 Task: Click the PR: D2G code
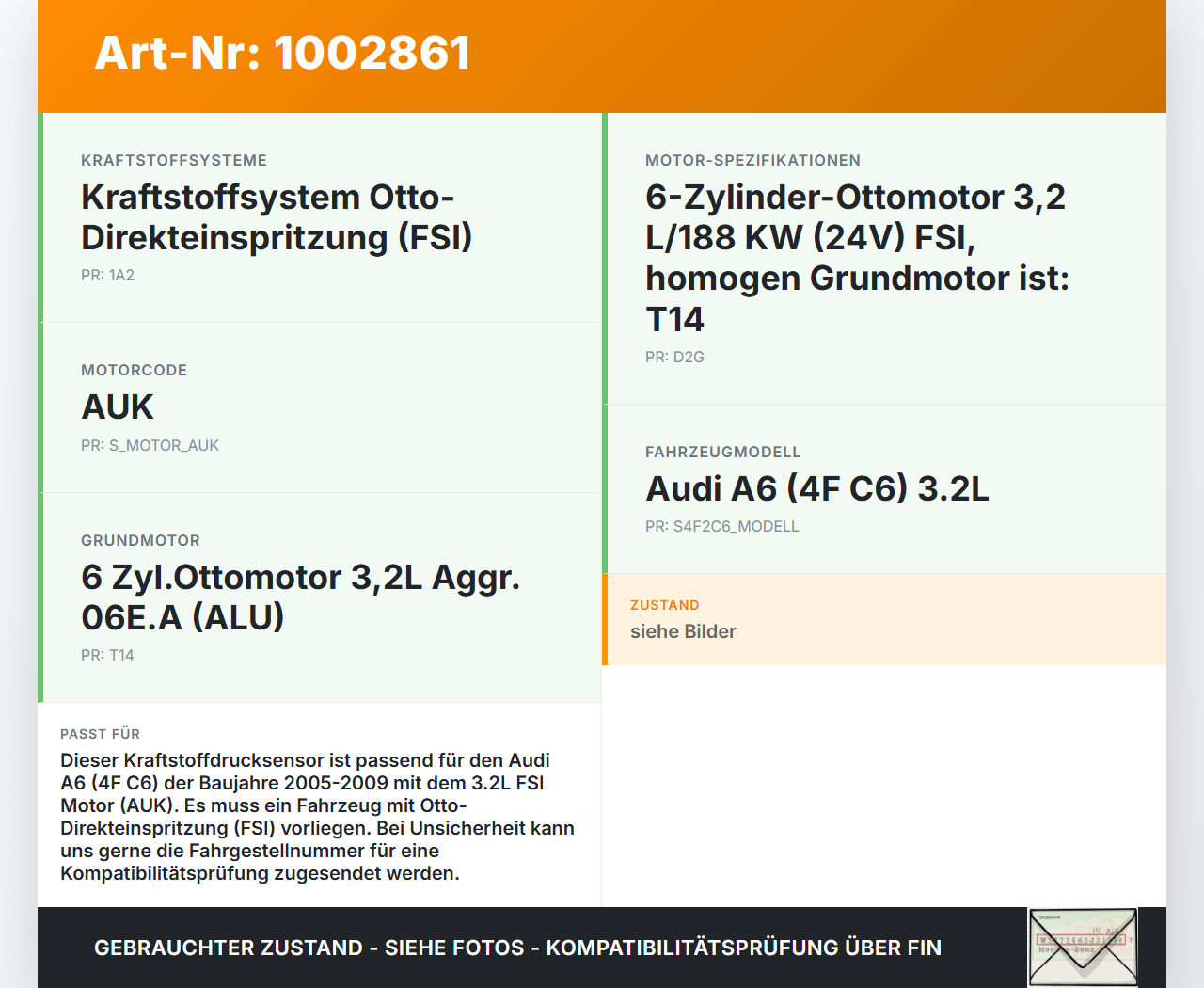[x=674, y=357]
